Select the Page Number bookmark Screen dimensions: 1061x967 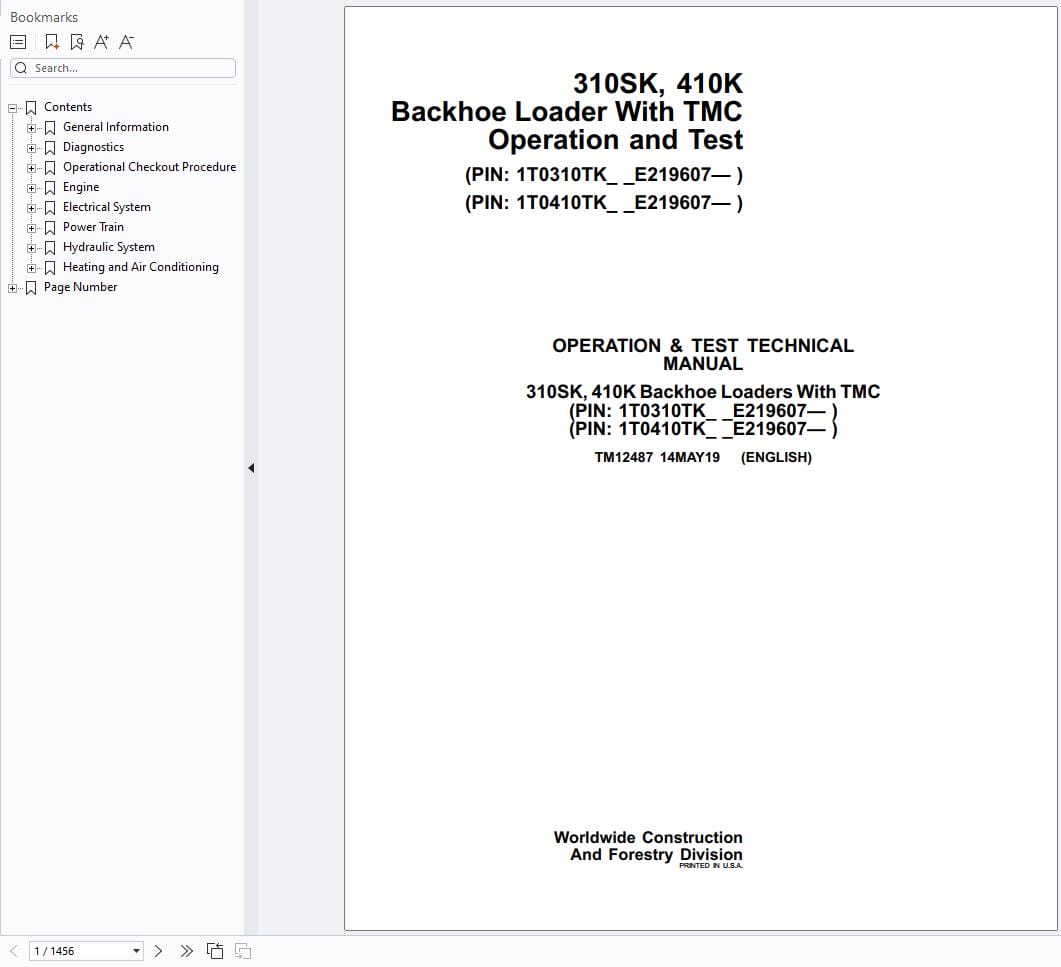81,287
